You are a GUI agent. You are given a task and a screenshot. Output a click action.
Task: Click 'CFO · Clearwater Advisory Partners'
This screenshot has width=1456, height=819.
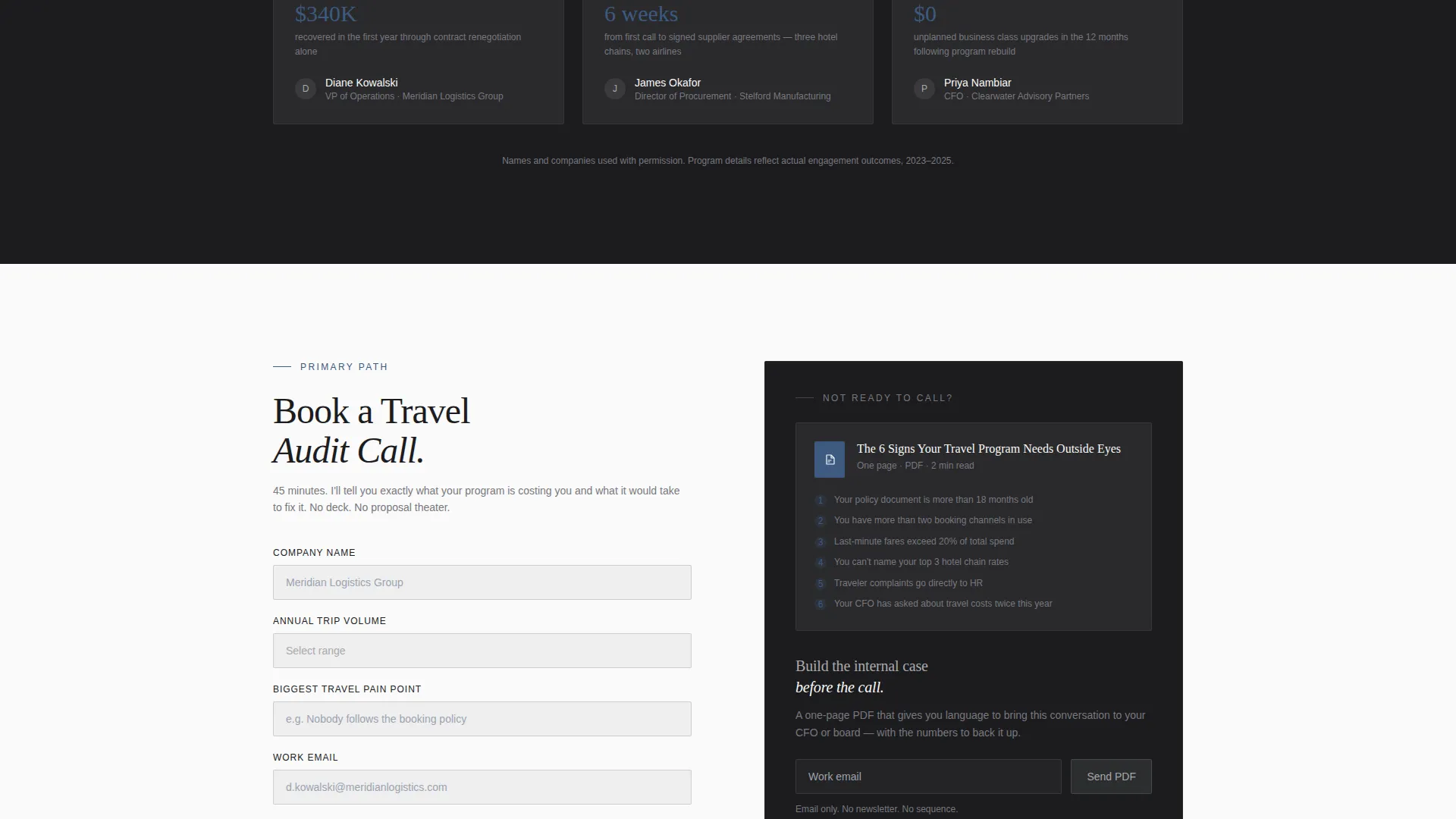point(1016,96)
